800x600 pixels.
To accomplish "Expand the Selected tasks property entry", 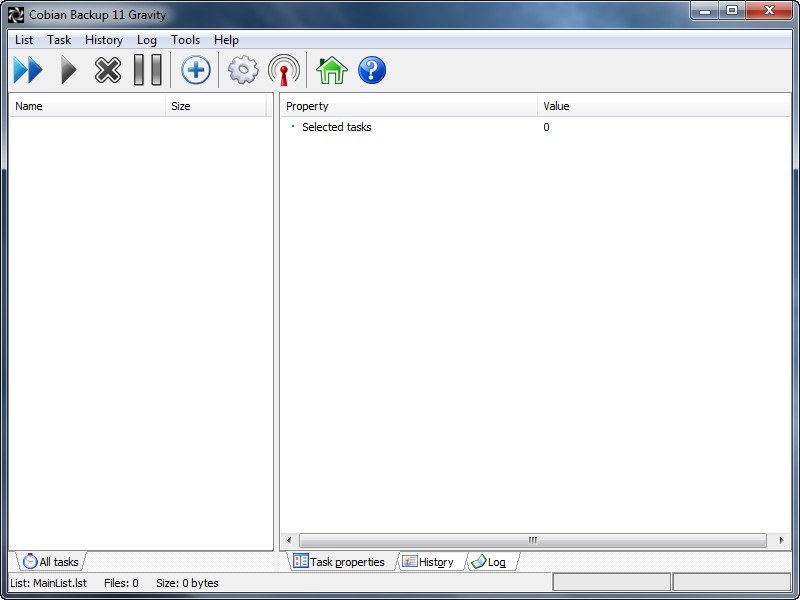I will tap(292, 127).
